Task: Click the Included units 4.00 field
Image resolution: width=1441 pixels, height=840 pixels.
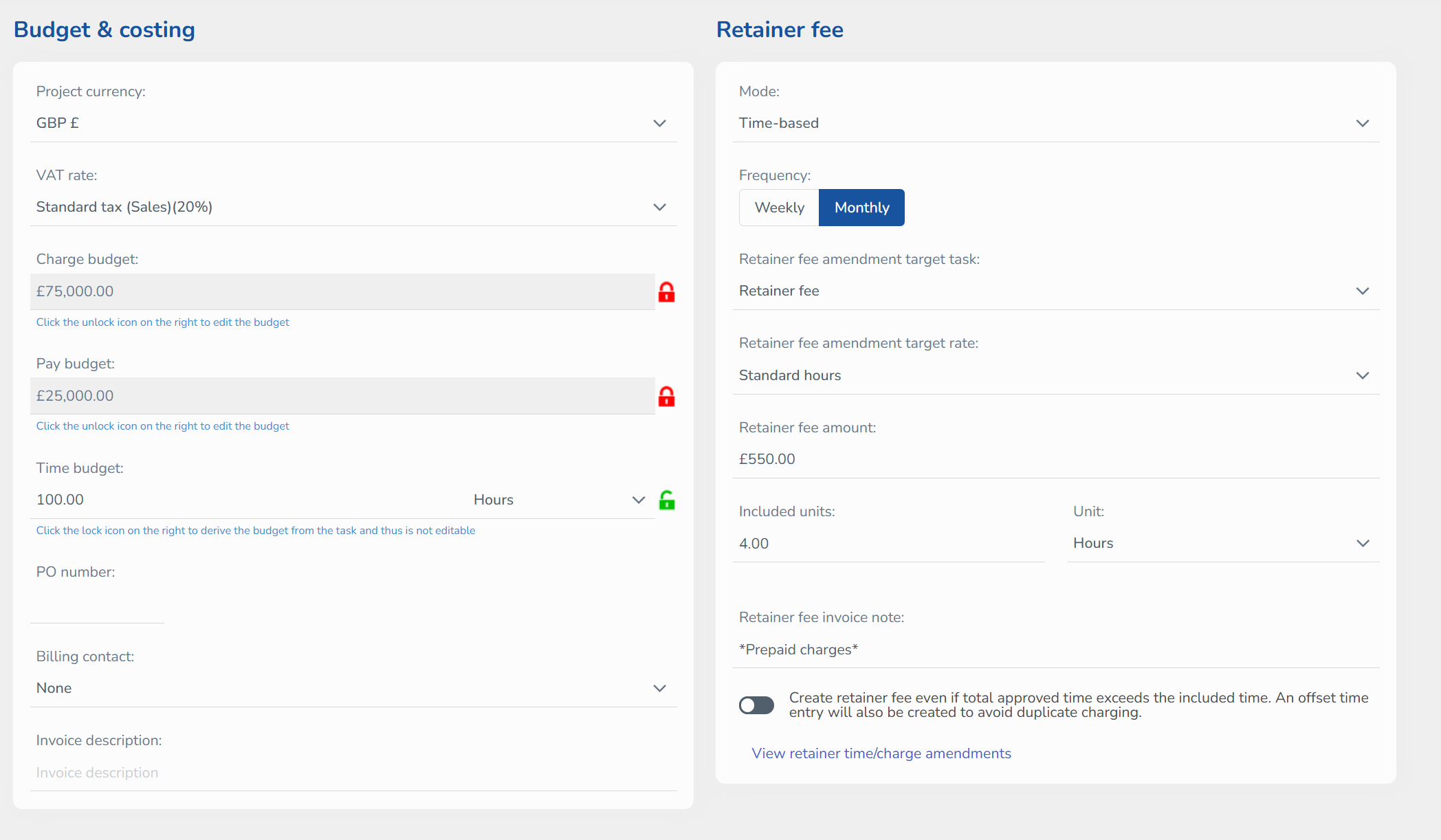Action: click(889, 544)
